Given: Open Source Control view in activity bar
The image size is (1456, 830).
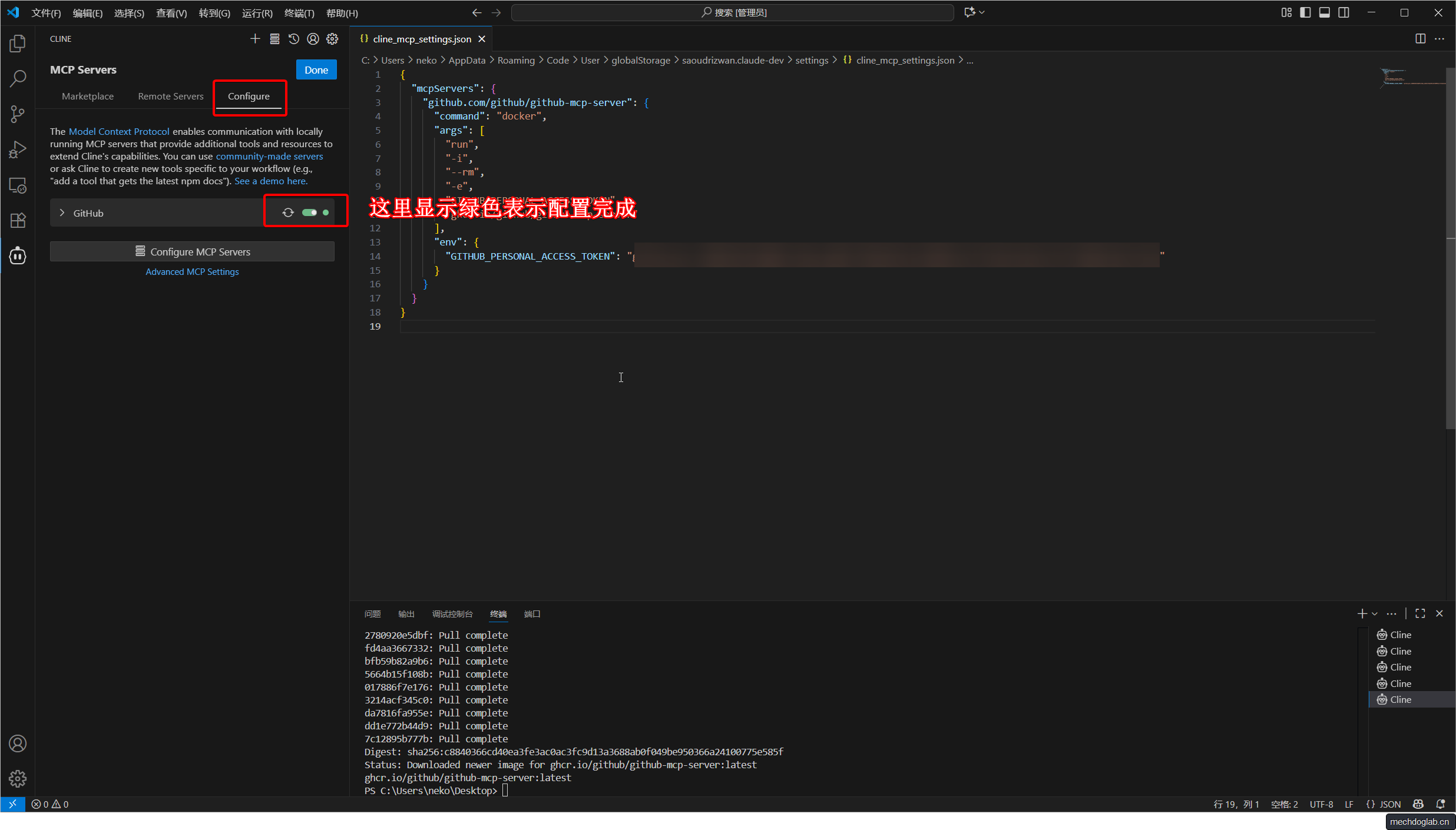Looking at the screenshot, I should [18, 114].
